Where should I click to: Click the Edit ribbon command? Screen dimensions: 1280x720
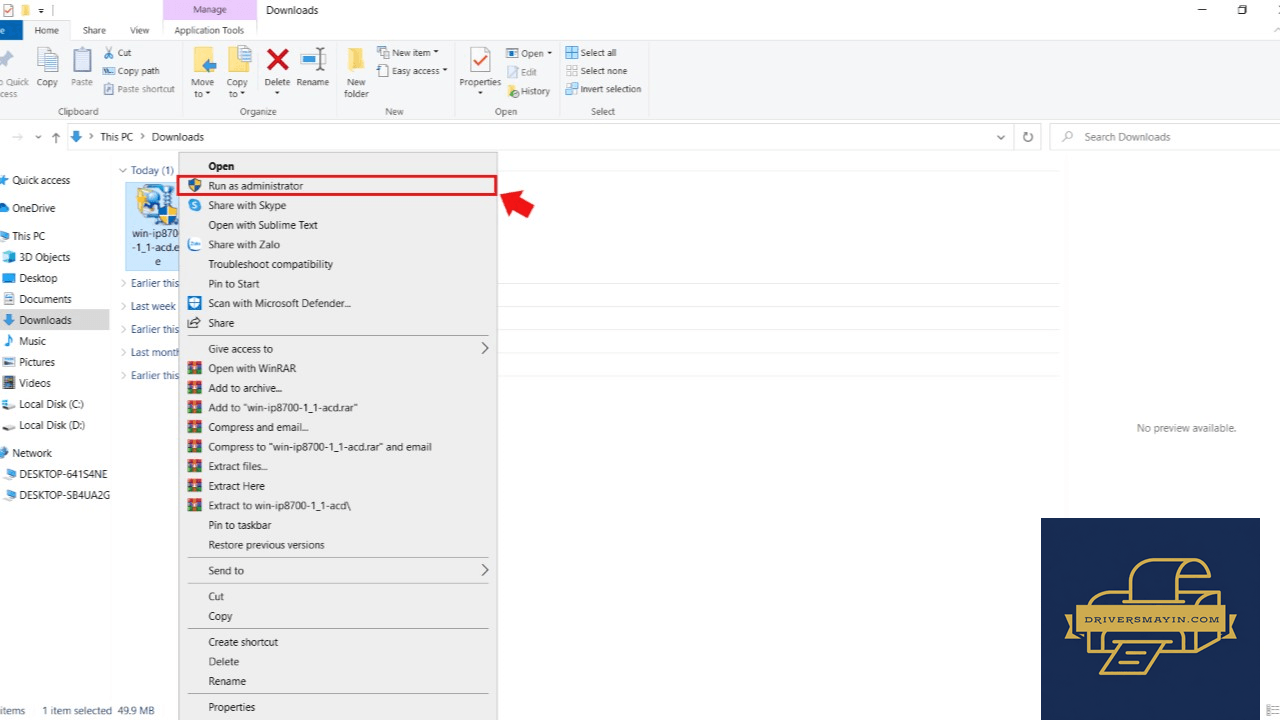[x=522, y=72]
